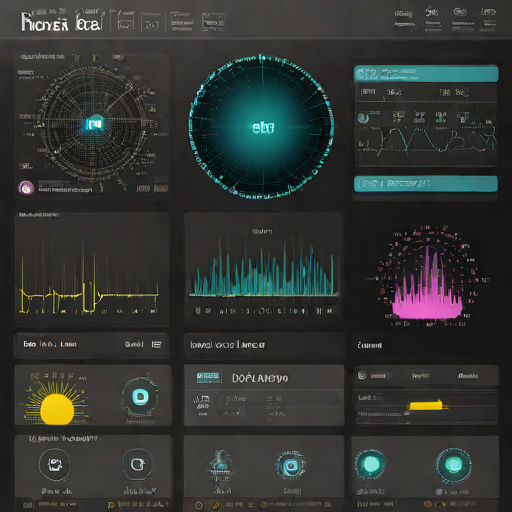The width and height of the screenshot is (512, 512).
Task: Open the second menu item in the top-right header
Action: click(433, 19)
